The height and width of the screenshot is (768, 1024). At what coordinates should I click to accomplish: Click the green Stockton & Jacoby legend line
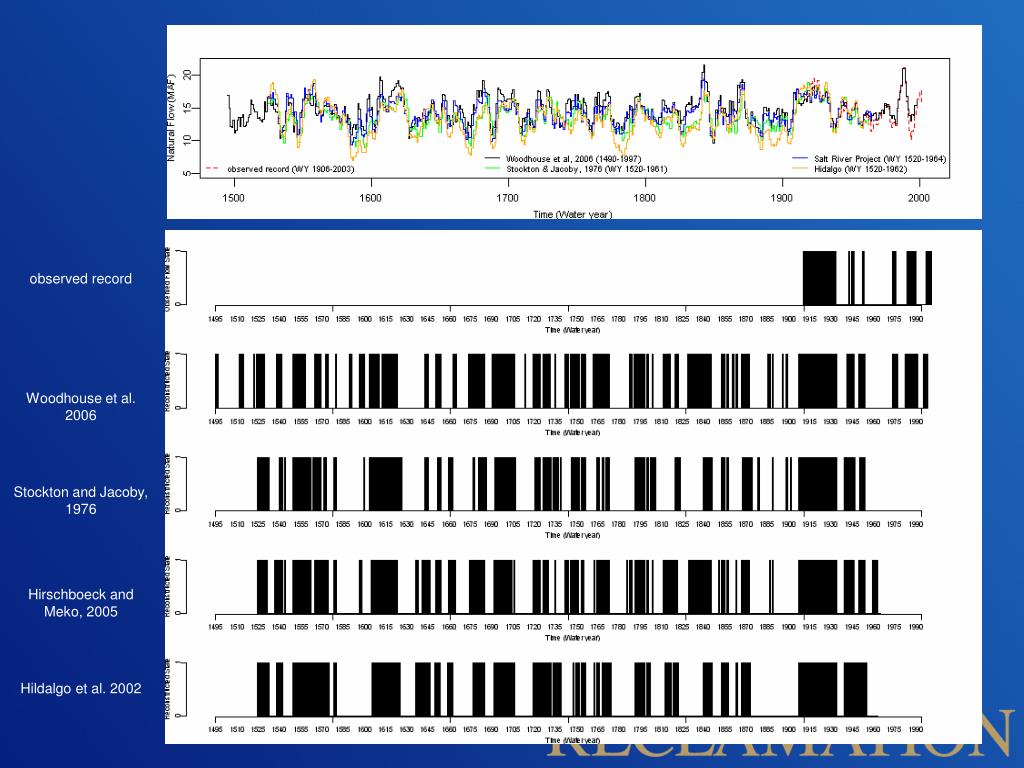[492, 169]
